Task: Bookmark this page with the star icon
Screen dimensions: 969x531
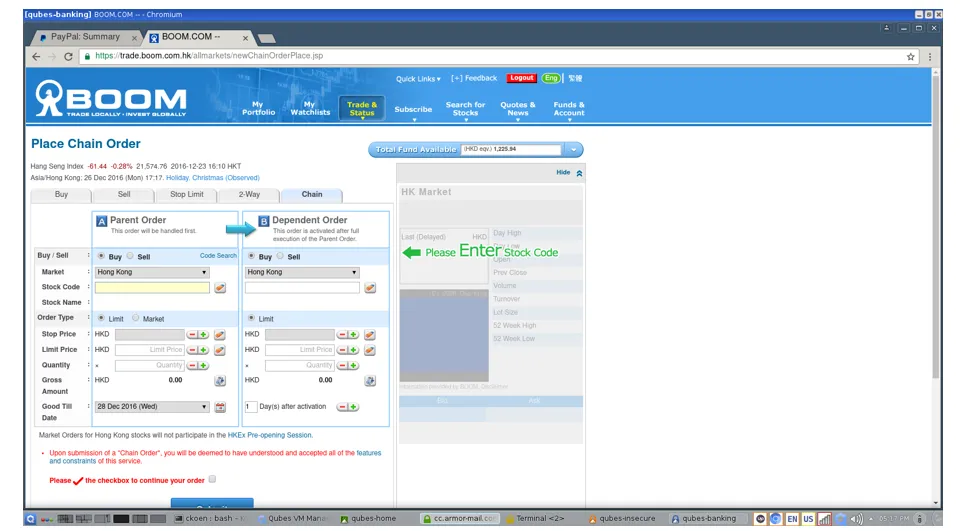Action: pos(910,56)
